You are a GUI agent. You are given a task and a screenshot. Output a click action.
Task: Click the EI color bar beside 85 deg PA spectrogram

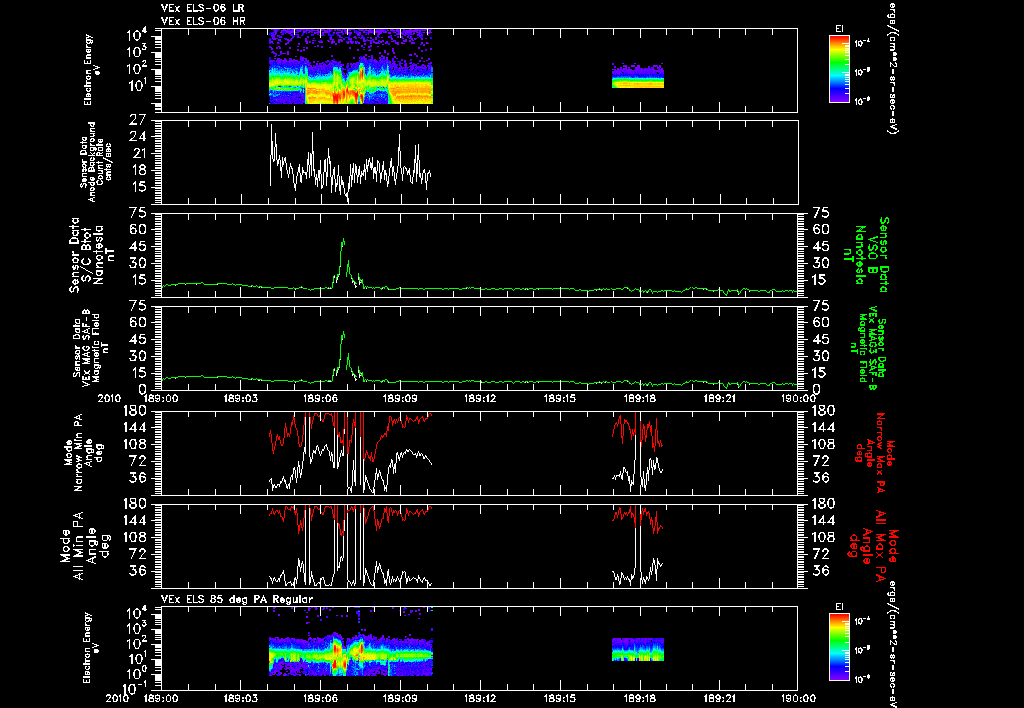click(x=839, y=647)
